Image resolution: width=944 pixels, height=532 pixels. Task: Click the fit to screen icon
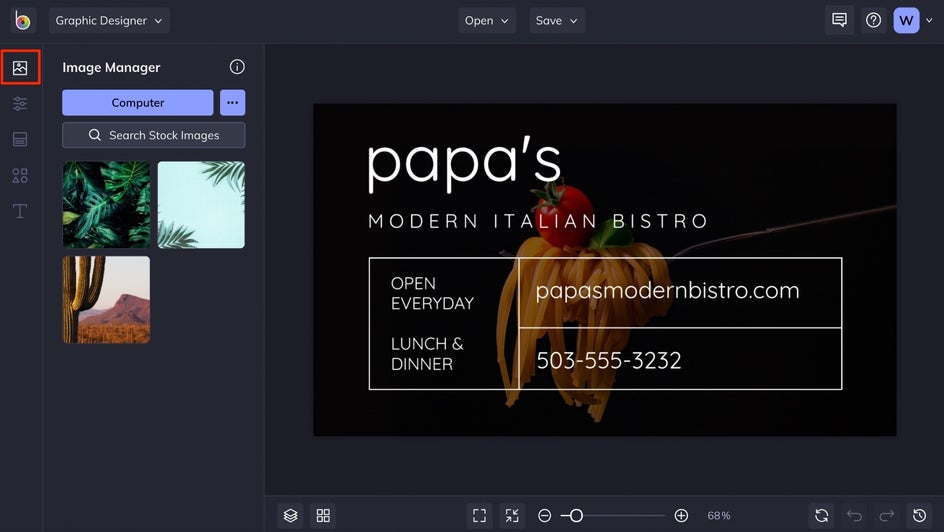pyautogui.click(x=479, y=515)
